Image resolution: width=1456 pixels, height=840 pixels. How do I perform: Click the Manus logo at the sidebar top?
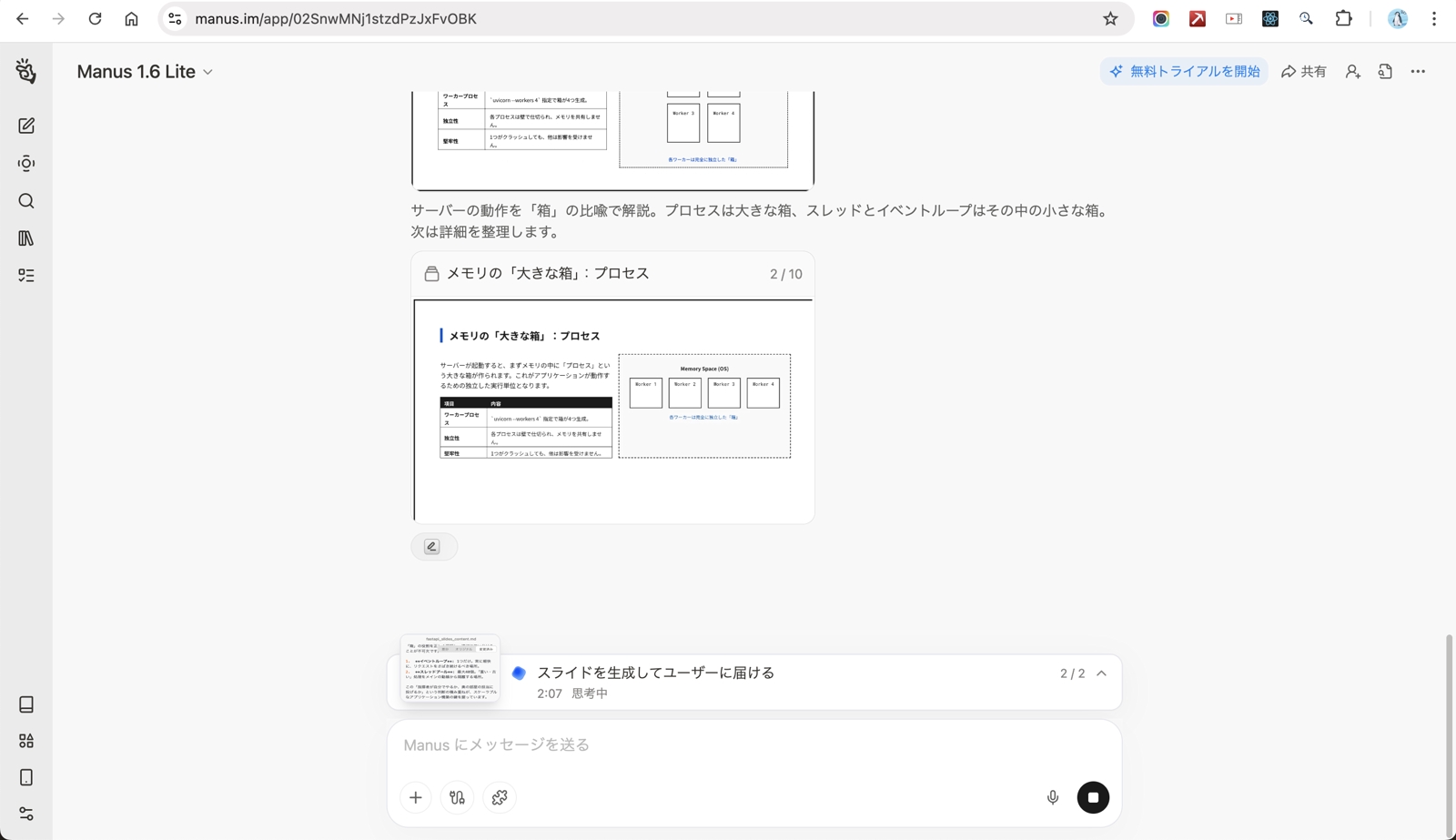(25, 70)
